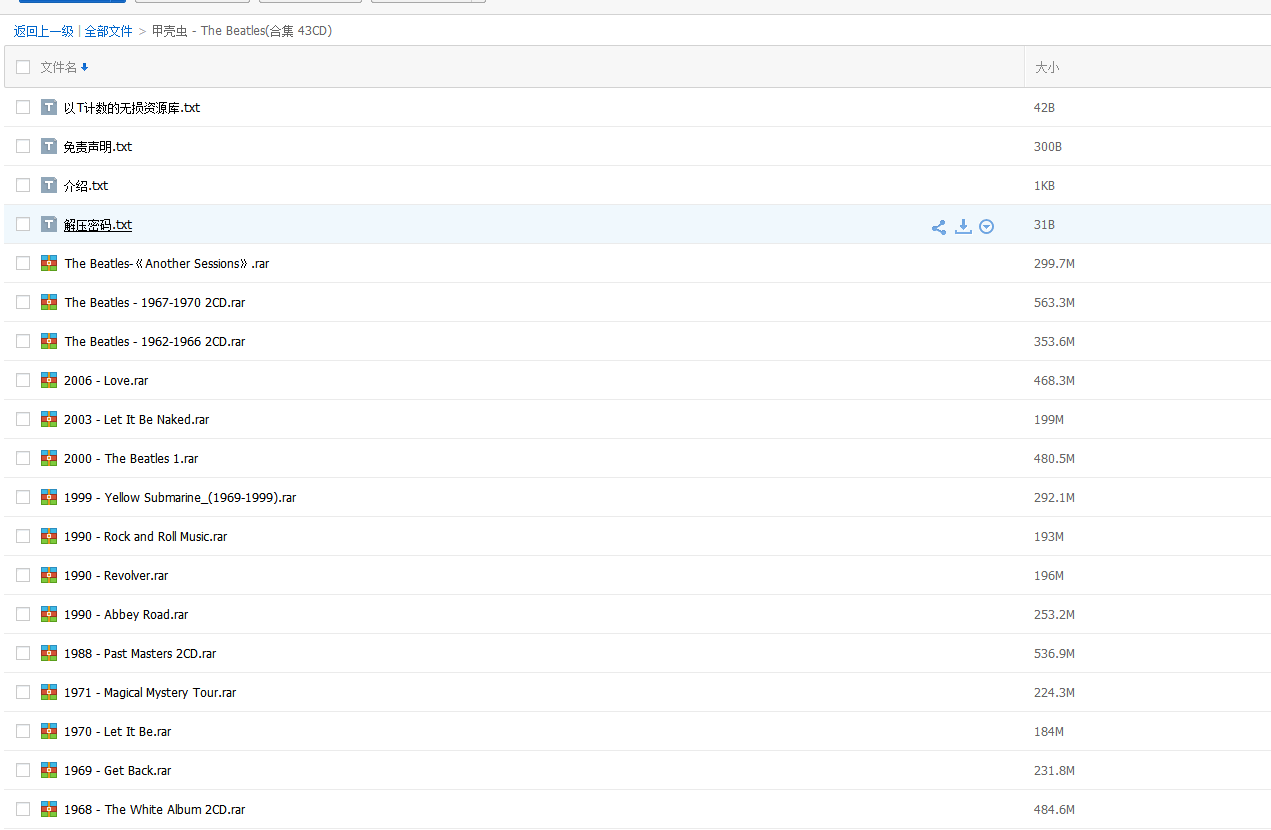This screenshot has height=830, width=1271.
Task: Click rar icon of 1967-1970 2CD.rar
Action: tap(49, 302)
